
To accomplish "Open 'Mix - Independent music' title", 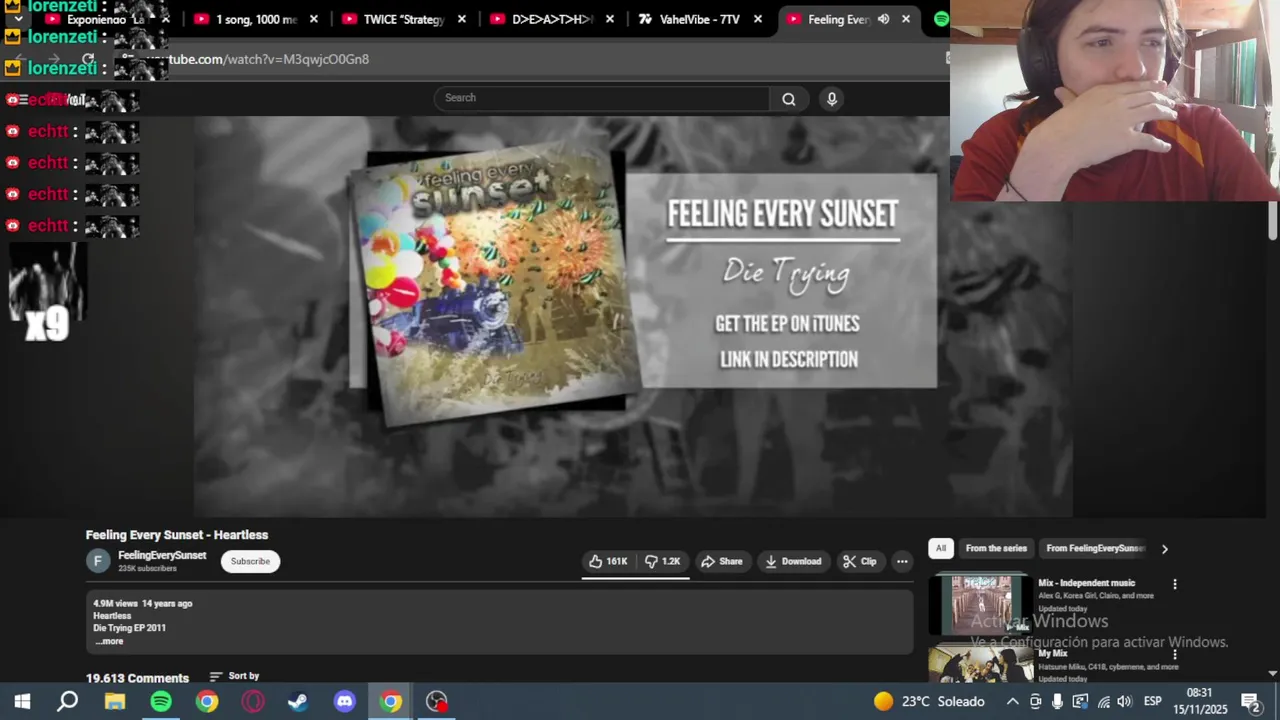I will pyautogui.click(x=1086, y=583).
